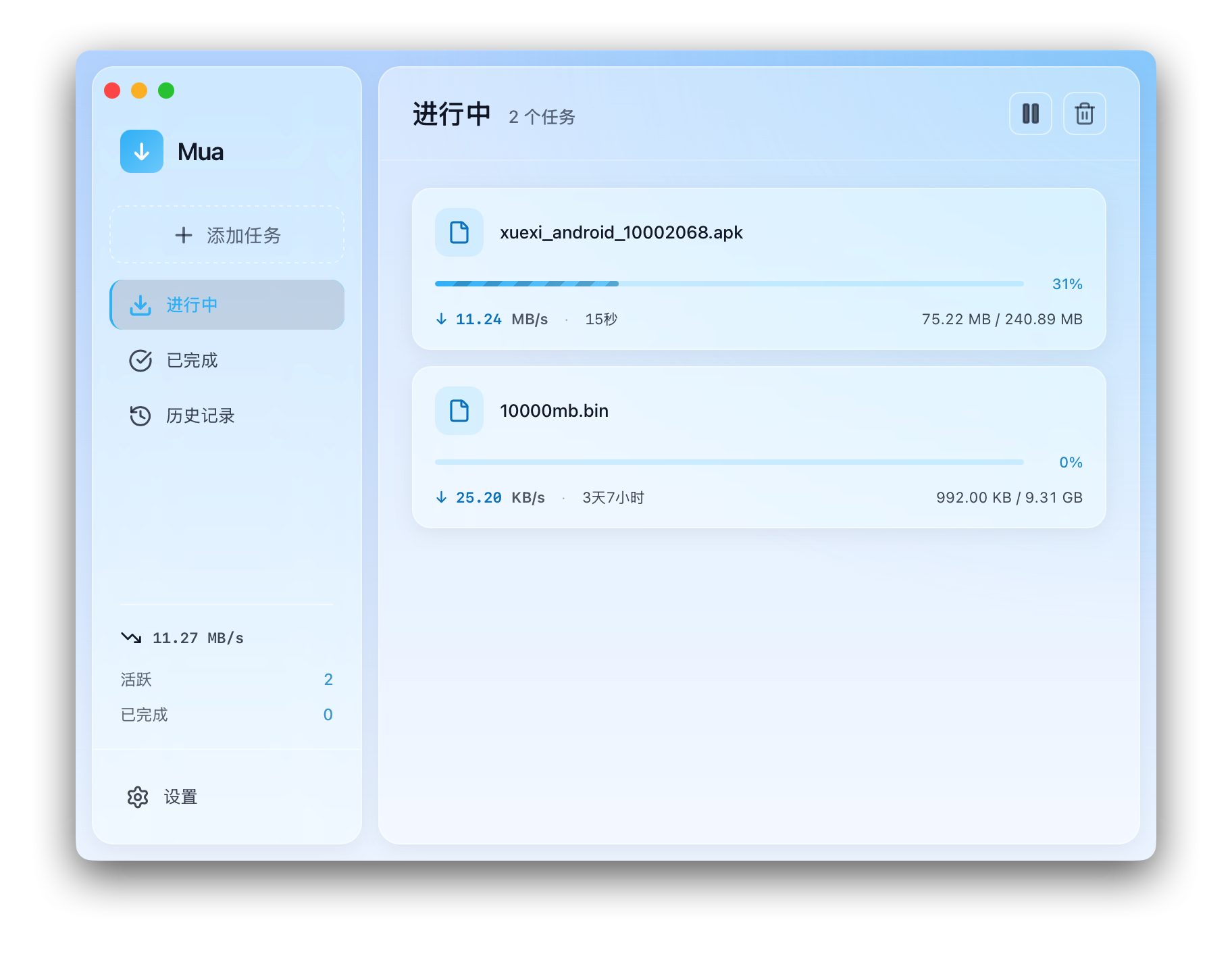Viewport: 1232px width, 962px height.
Task: Switch to the 已完成 section
Action: [191, 361]
